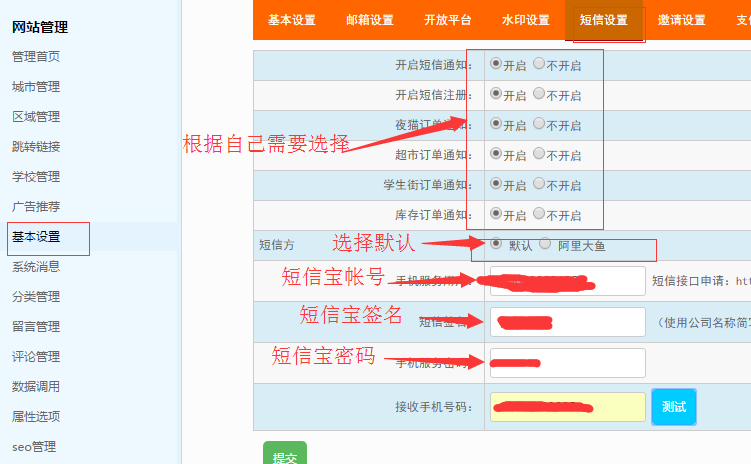Select the 邀请设置 tab
751x464 pixels.
(681, 20)
